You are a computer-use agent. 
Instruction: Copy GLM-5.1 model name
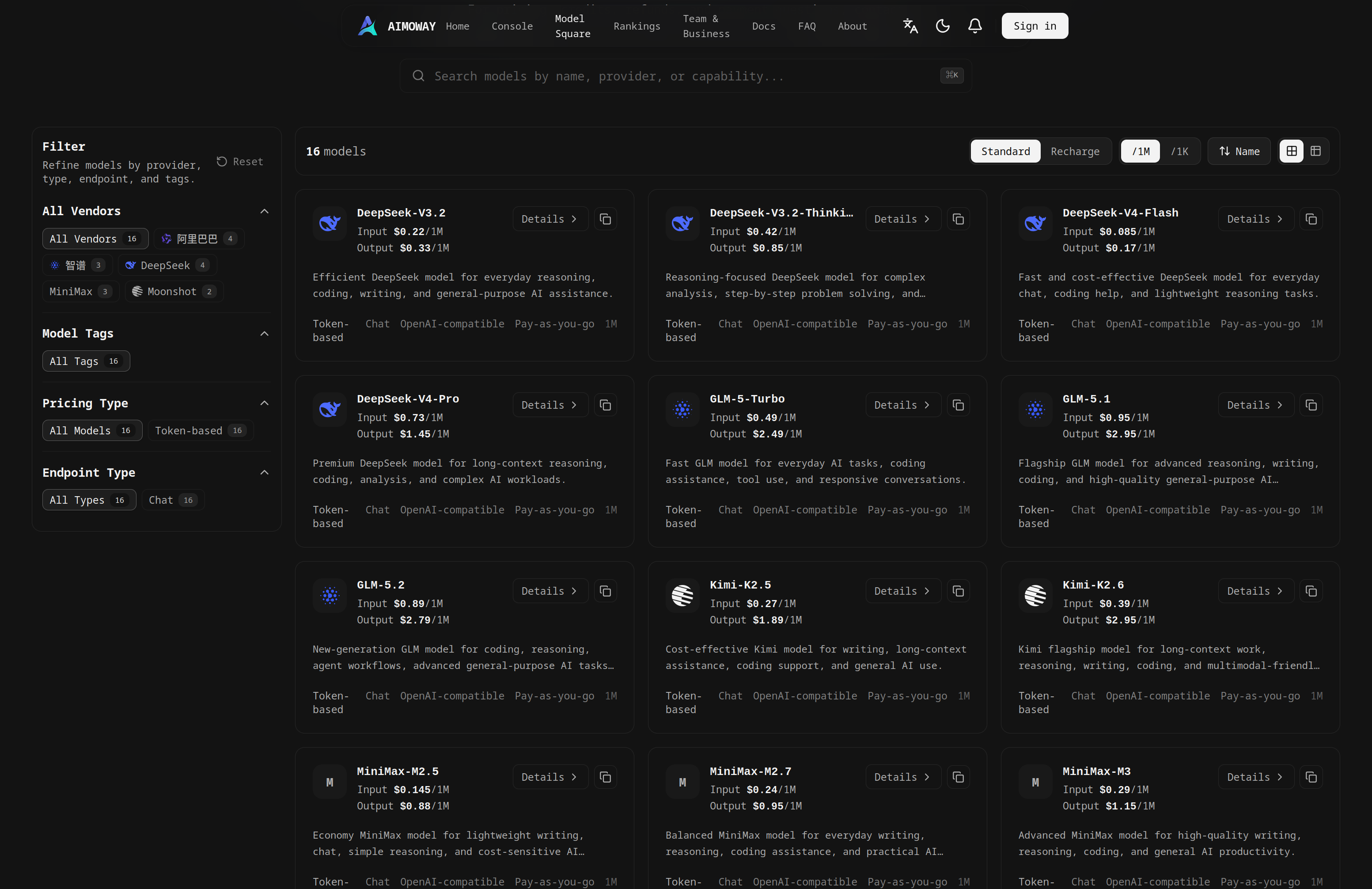point(1311,405)
